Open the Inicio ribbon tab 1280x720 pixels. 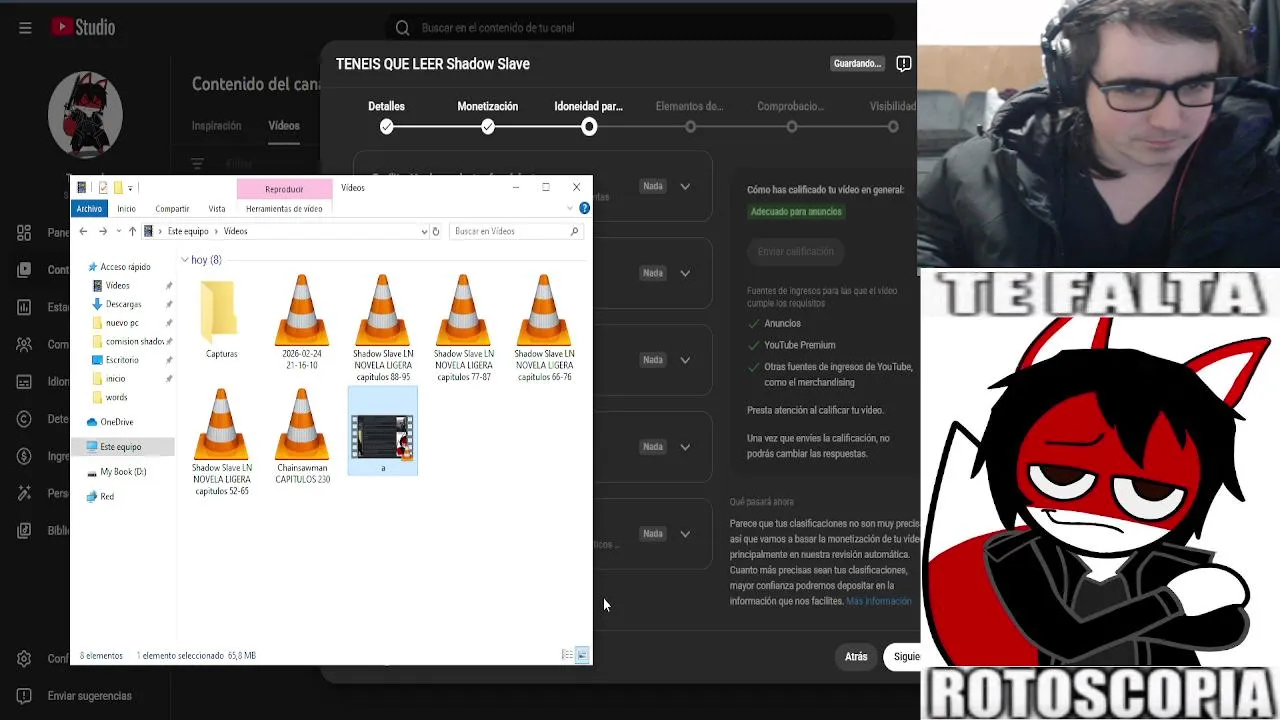click(x=126, y=208)
